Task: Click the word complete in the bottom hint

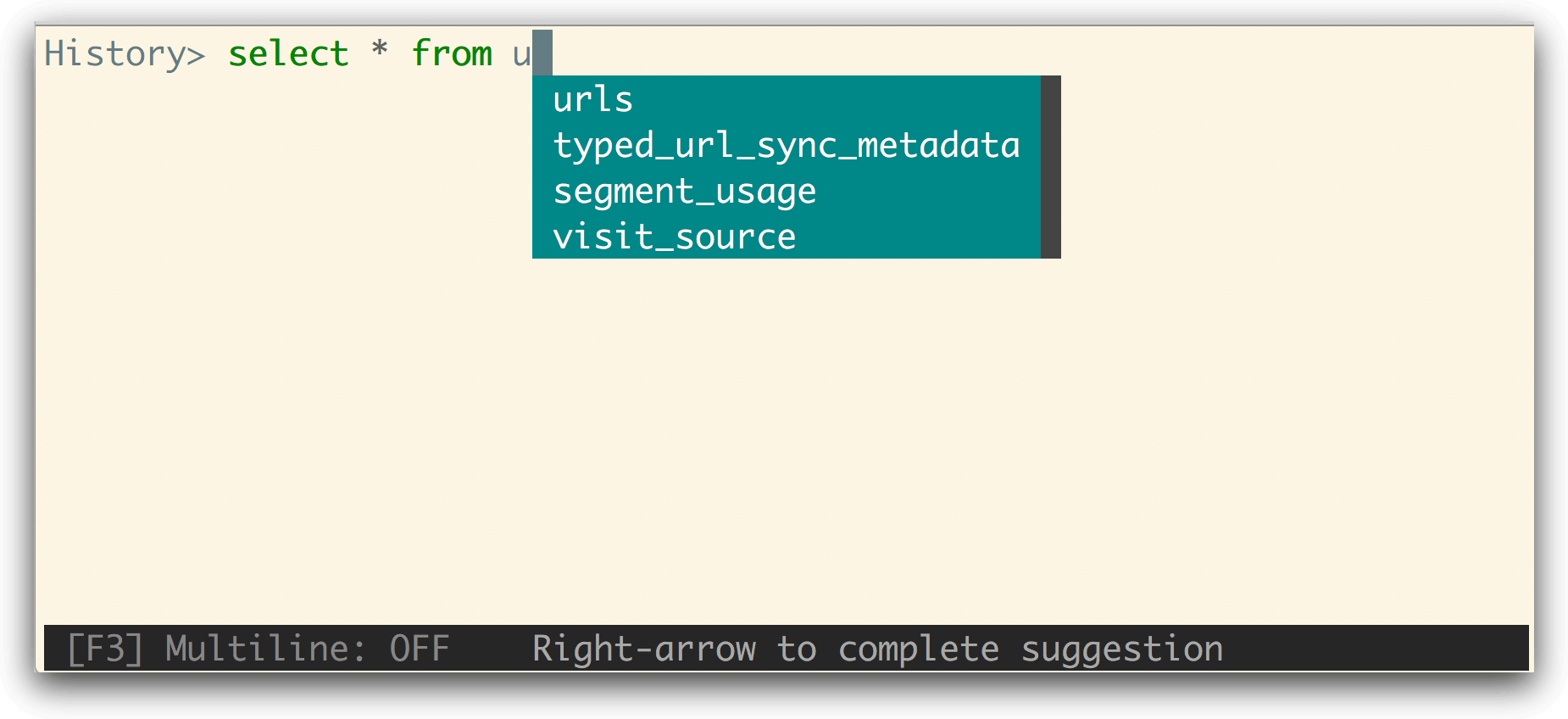Action: tap(918, 649)
